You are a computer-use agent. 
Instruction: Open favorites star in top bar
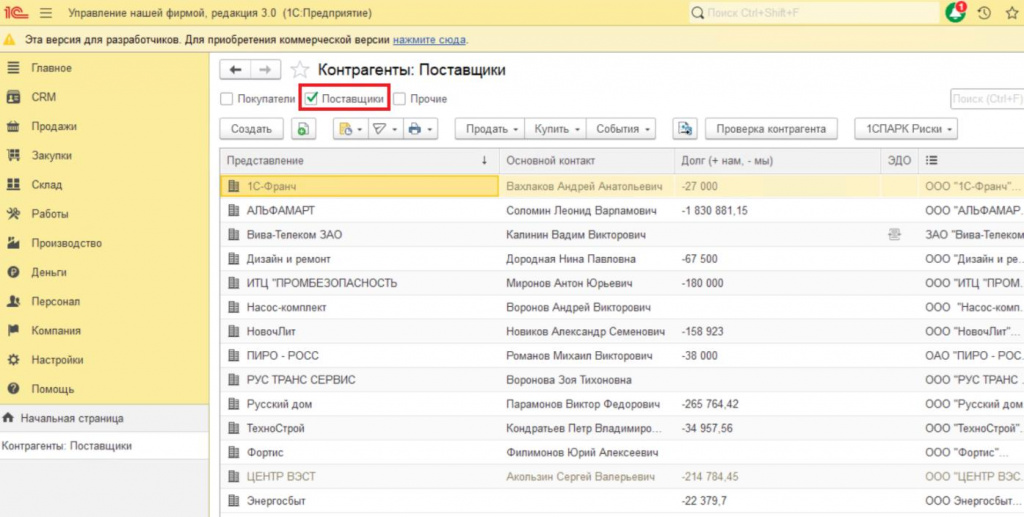click(x=1012, y=13)
